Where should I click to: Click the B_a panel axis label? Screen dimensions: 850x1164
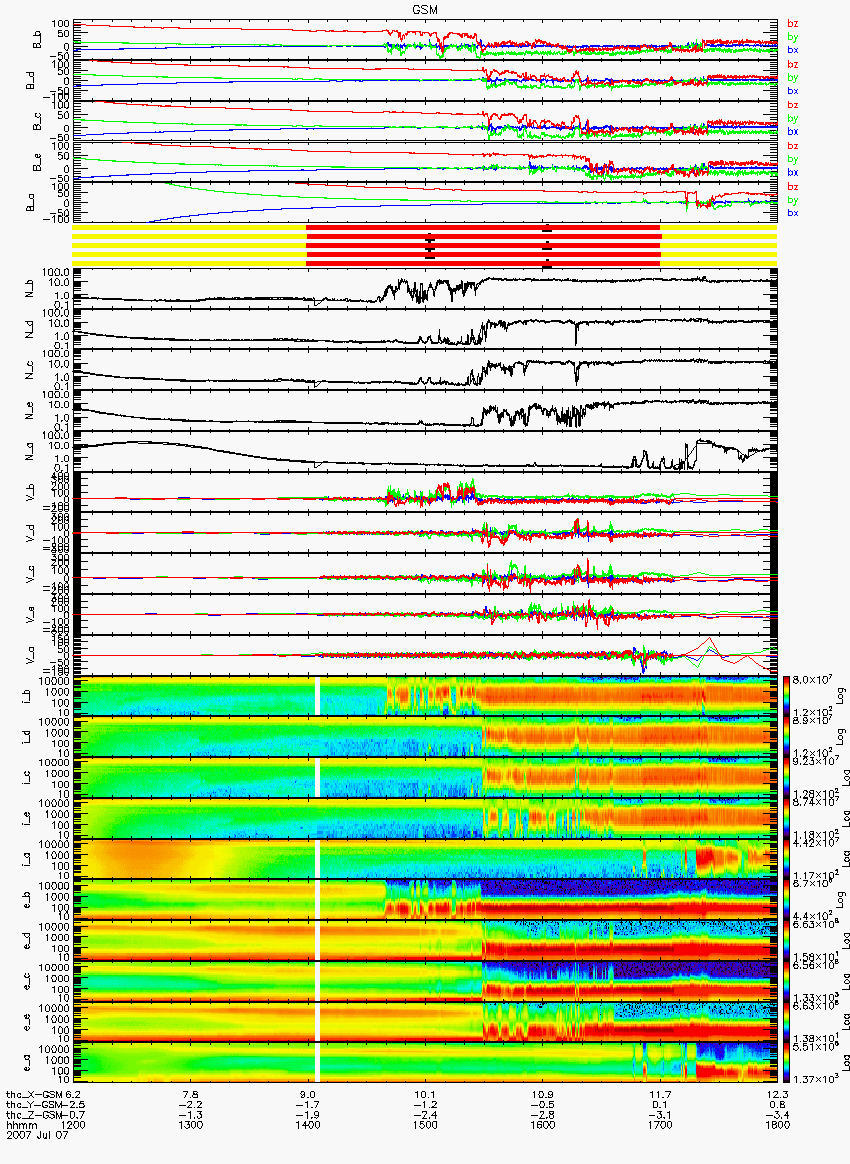[x=30, y=203]
